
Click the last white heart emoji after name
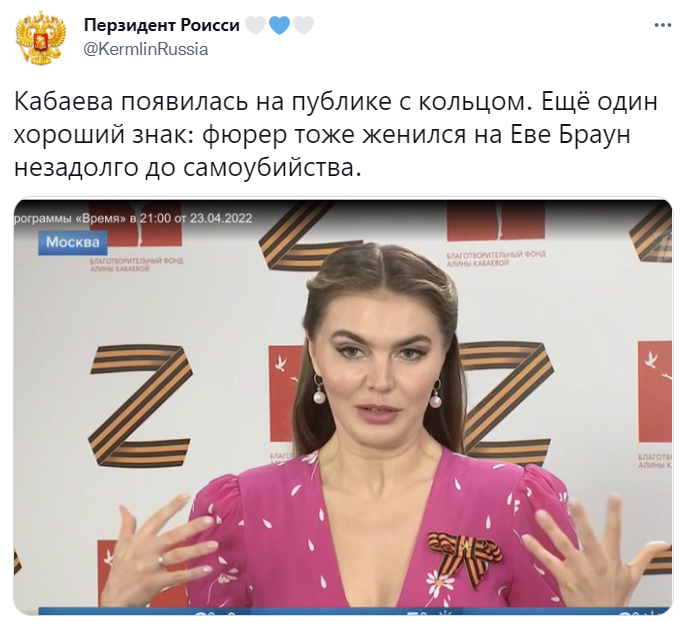coord(303,25)
